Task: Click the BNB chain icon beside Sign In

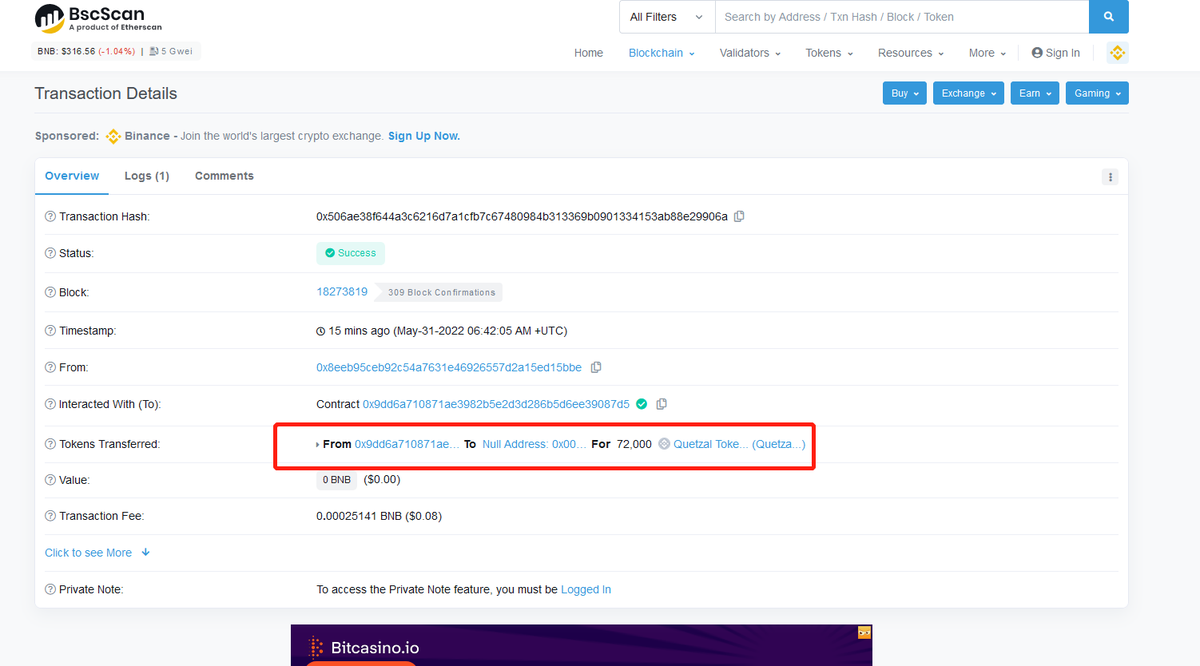Action: (1117, 53)
